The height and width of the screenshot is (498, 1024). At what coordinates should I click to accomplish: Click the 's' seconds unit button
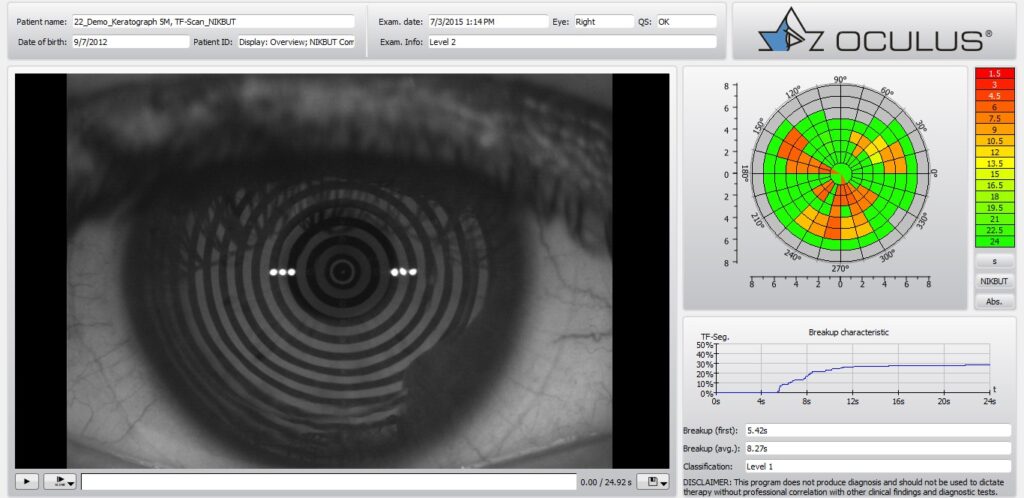coord(993,261)
